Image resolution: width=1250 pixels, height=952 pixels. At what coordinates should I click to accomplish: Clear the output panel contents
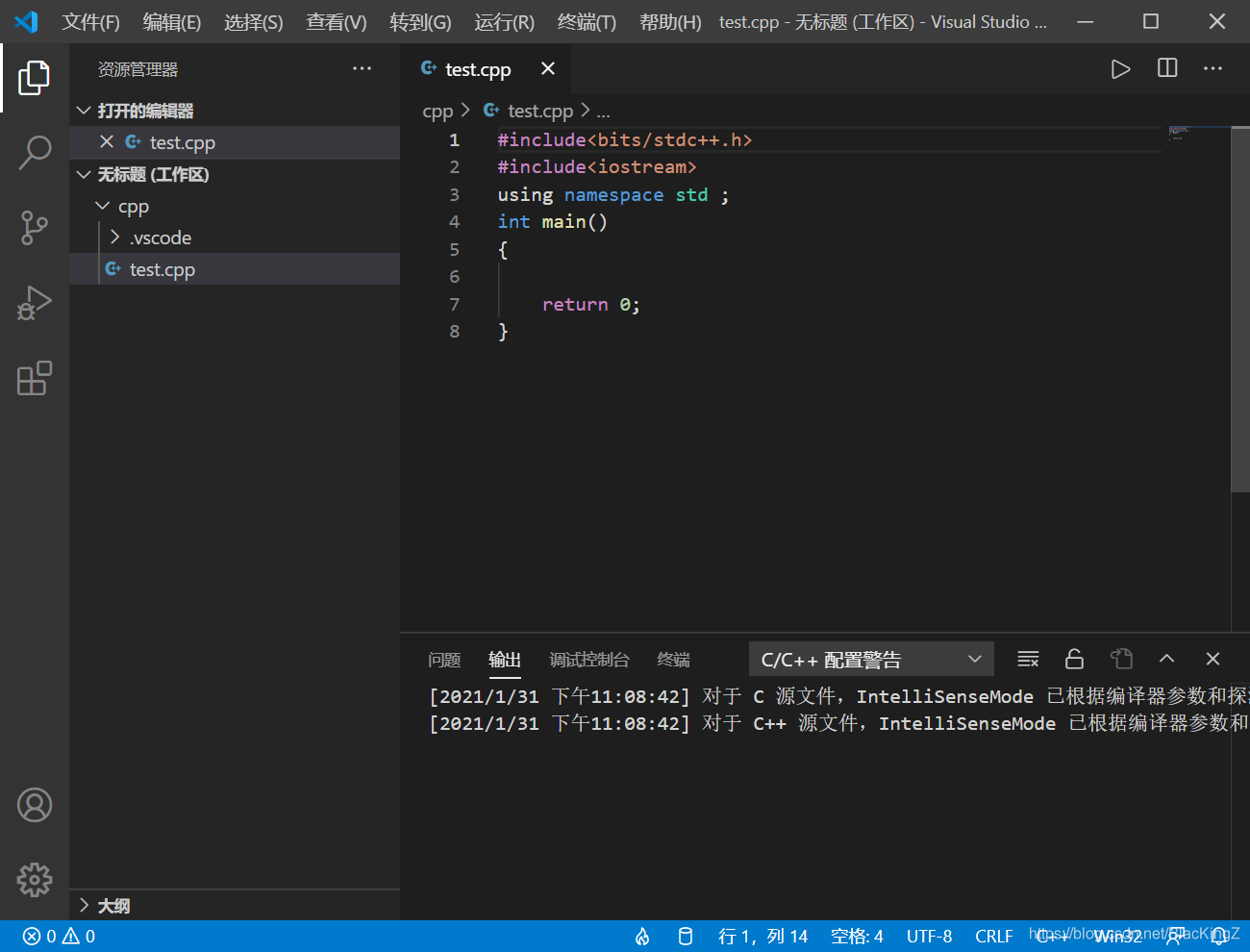(x=1028, y=659)
